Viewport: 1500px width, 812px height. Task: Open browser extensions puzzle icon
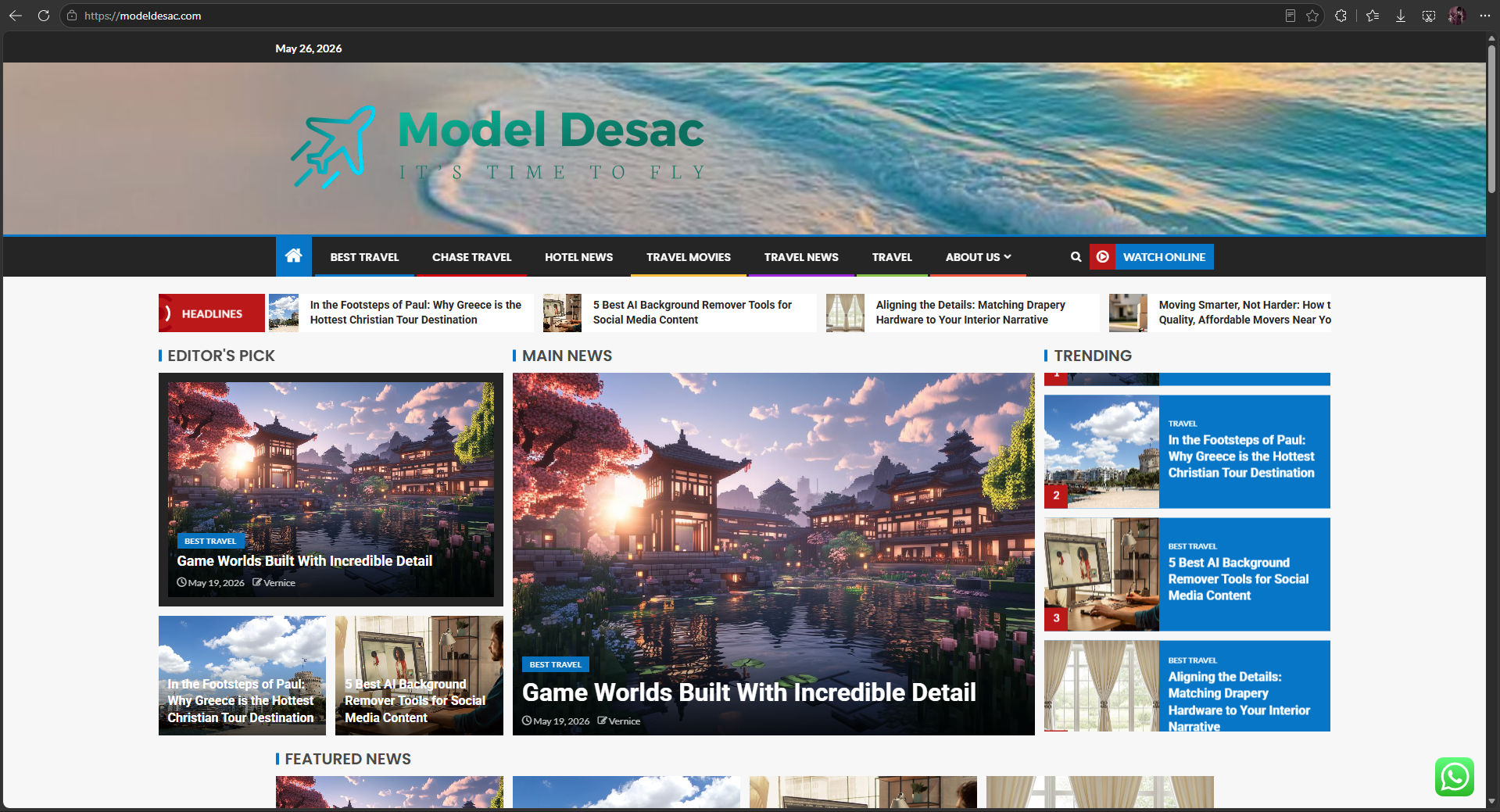(x=1341, y=16)
